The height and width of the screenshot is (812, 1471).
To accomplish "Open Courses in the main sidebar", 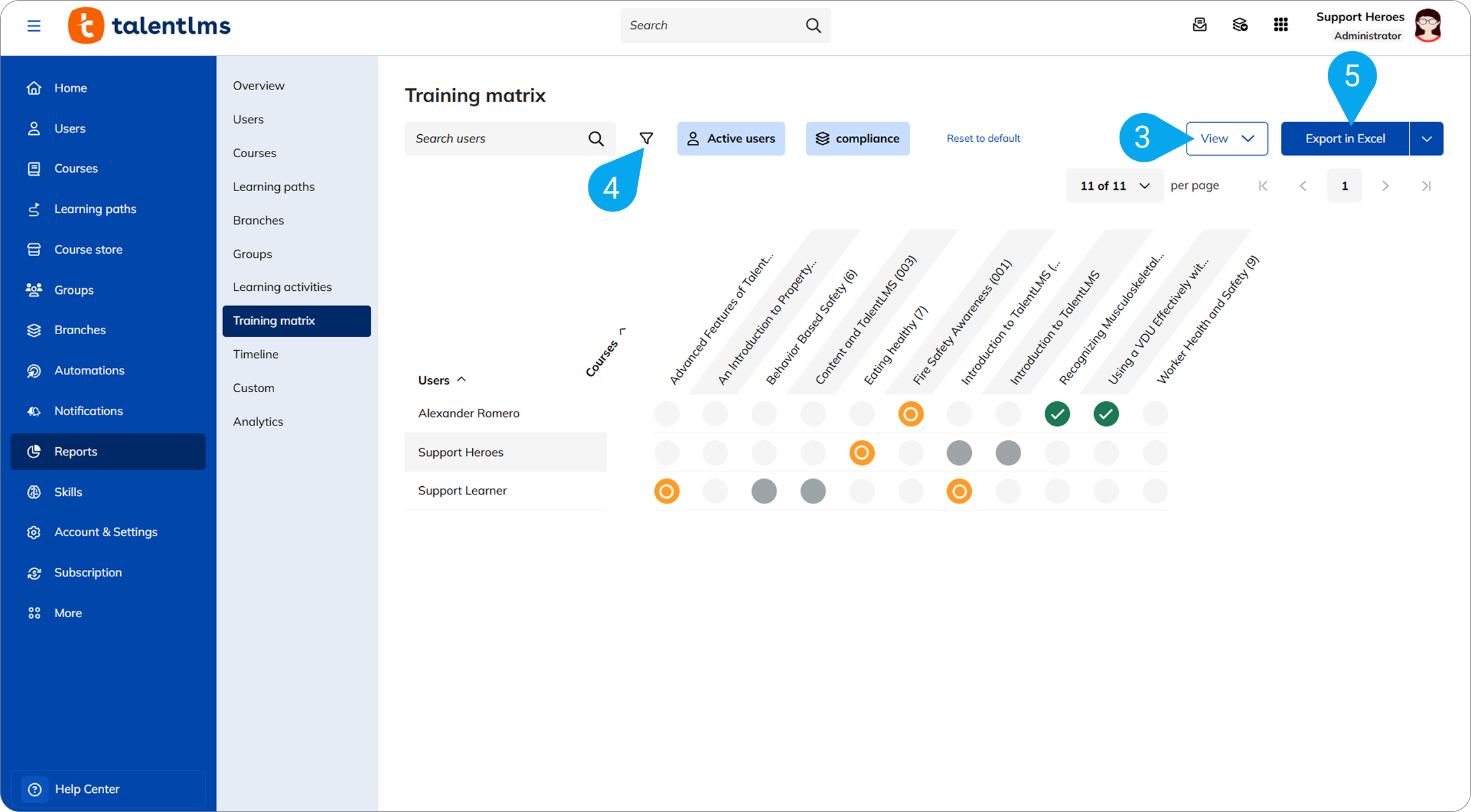I will (108, 169).
